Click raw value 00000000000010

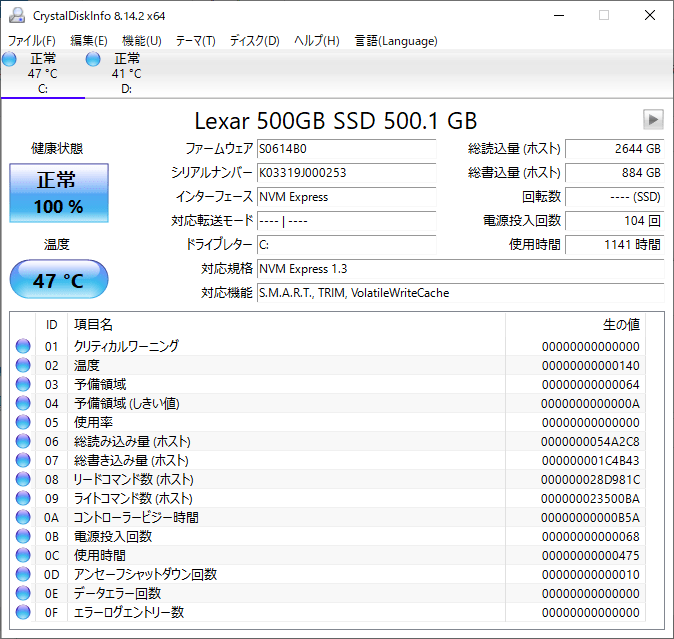coord(591,575)
